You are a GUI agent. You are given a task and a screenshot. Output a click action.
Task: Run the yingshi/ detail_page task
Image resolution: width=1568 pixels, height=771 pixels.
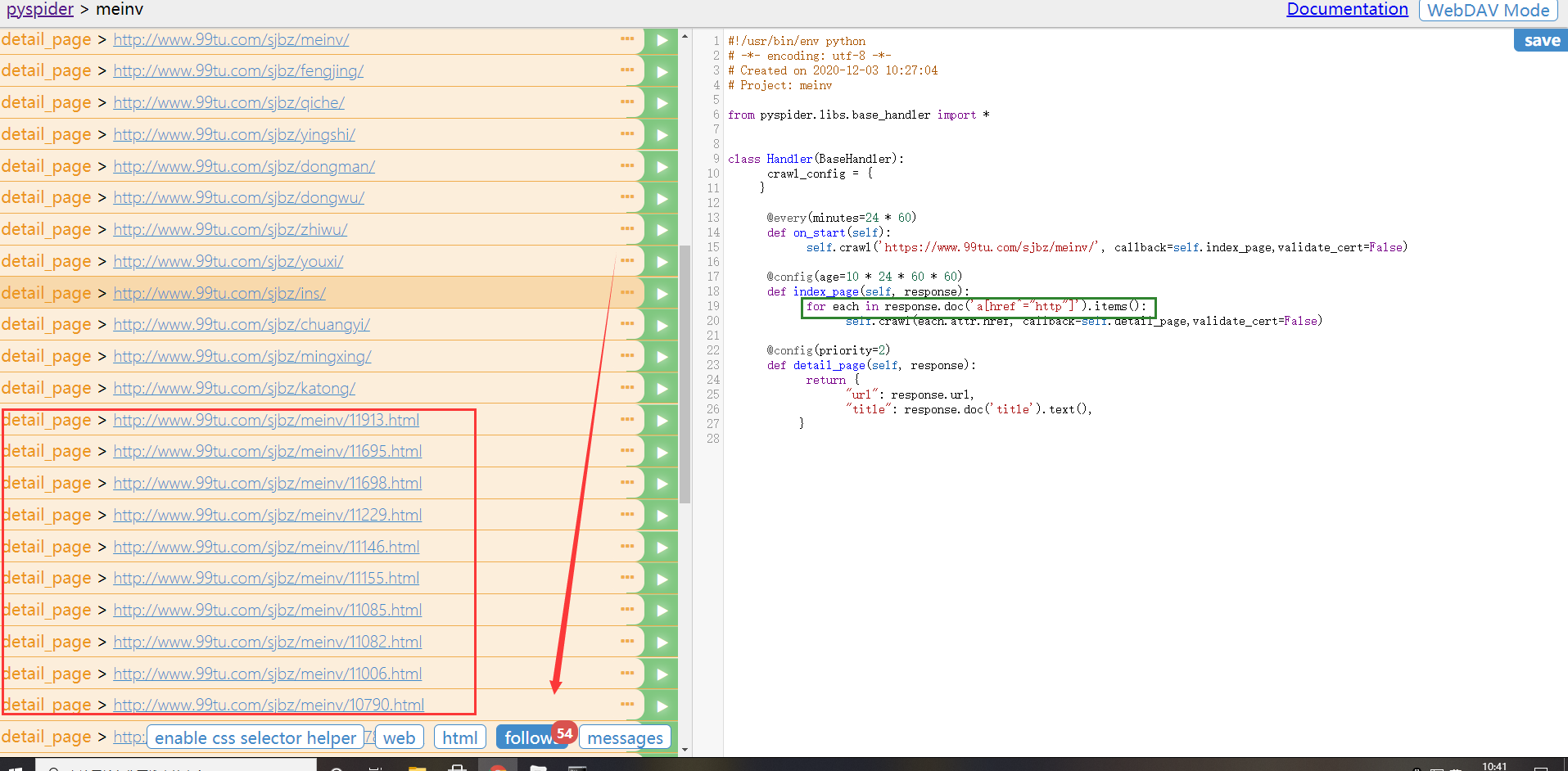coord(662,135)
